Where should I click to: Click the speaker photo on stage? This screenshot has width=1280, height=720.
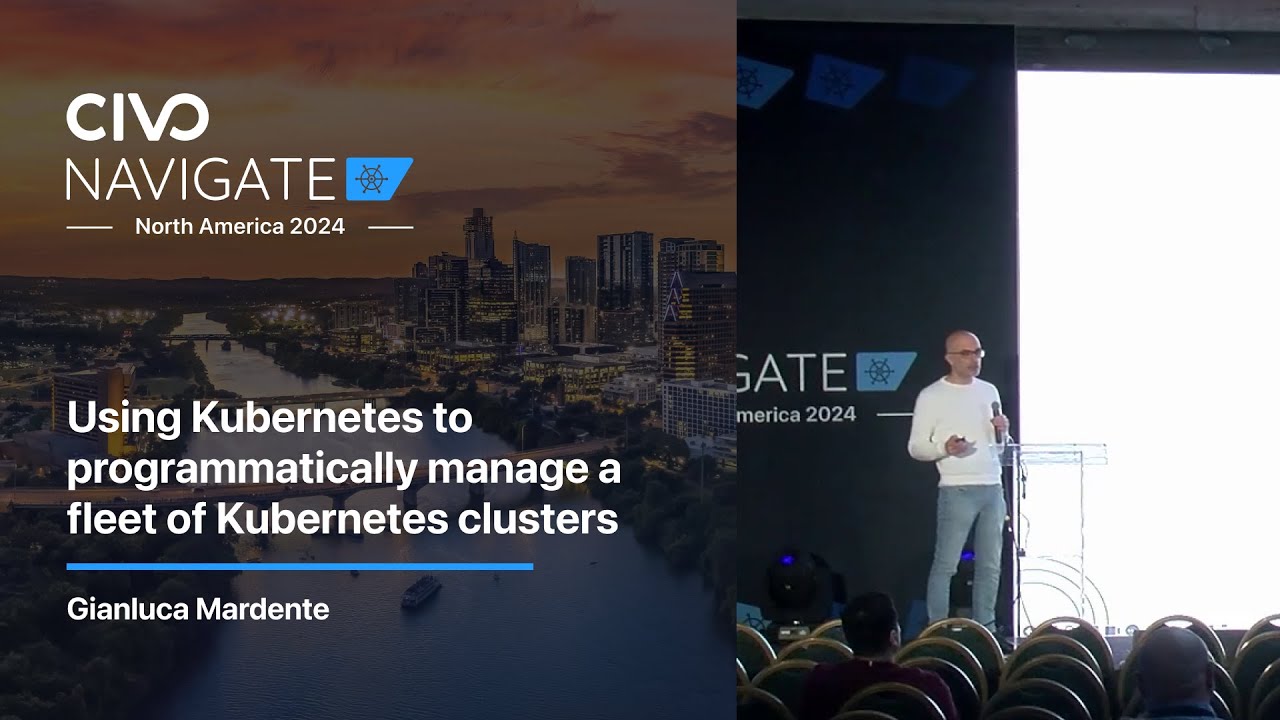click(x=961, y=480)
